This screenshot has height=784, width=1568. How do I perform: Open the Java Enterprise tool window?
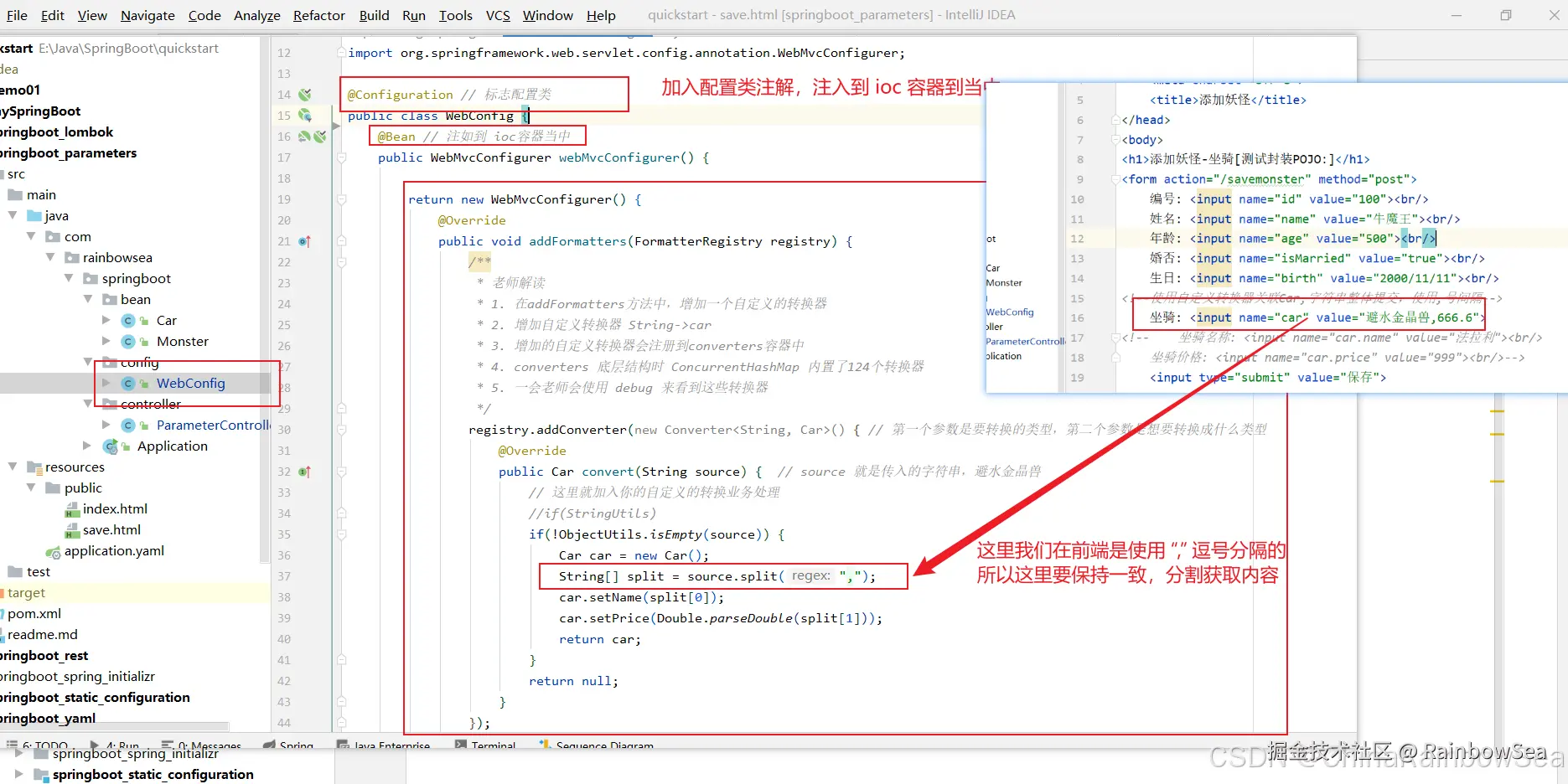point(384,744)
